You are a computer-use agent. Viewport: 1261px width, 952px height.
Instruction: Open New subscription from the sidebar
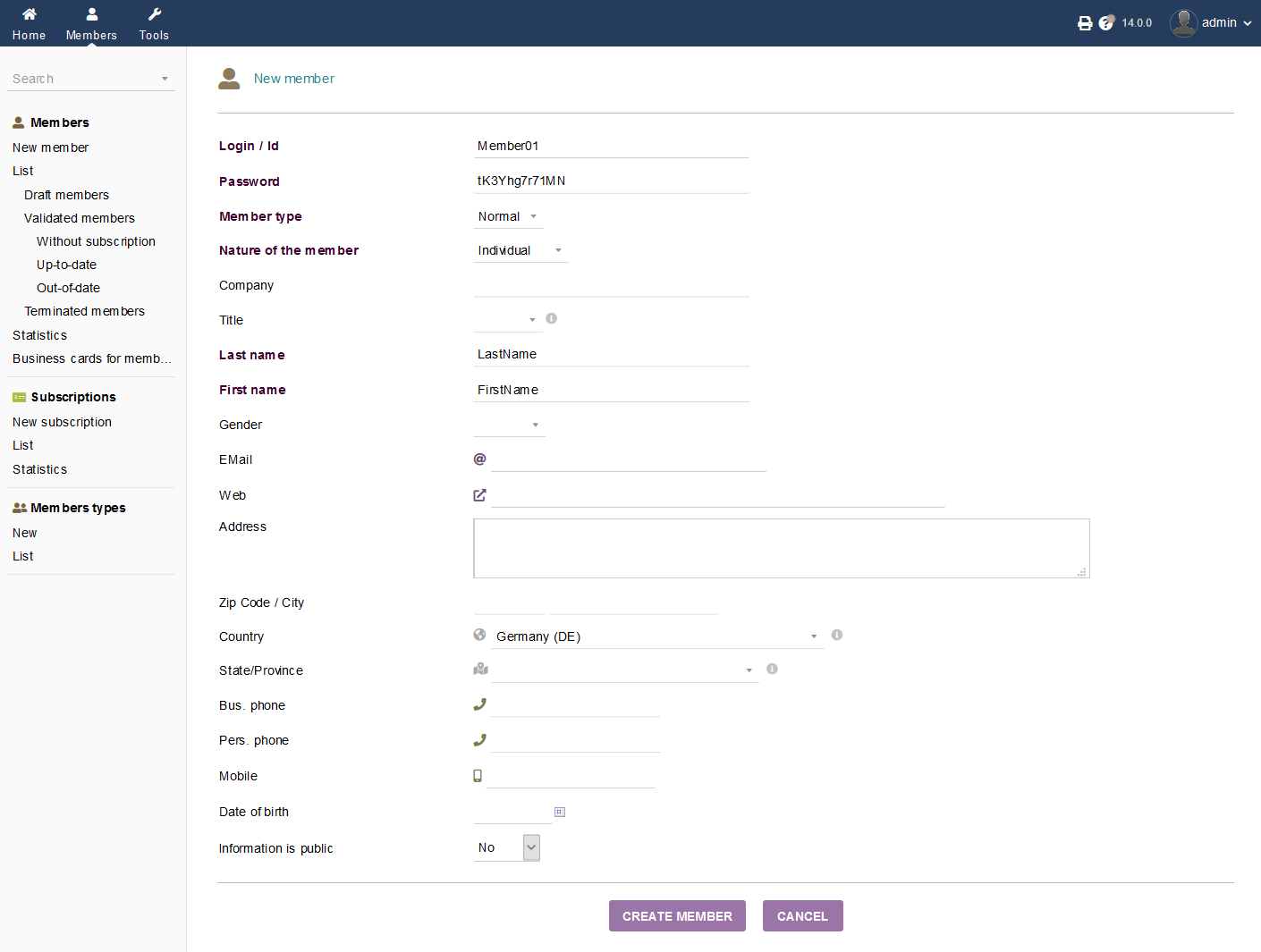click(62, 421)
